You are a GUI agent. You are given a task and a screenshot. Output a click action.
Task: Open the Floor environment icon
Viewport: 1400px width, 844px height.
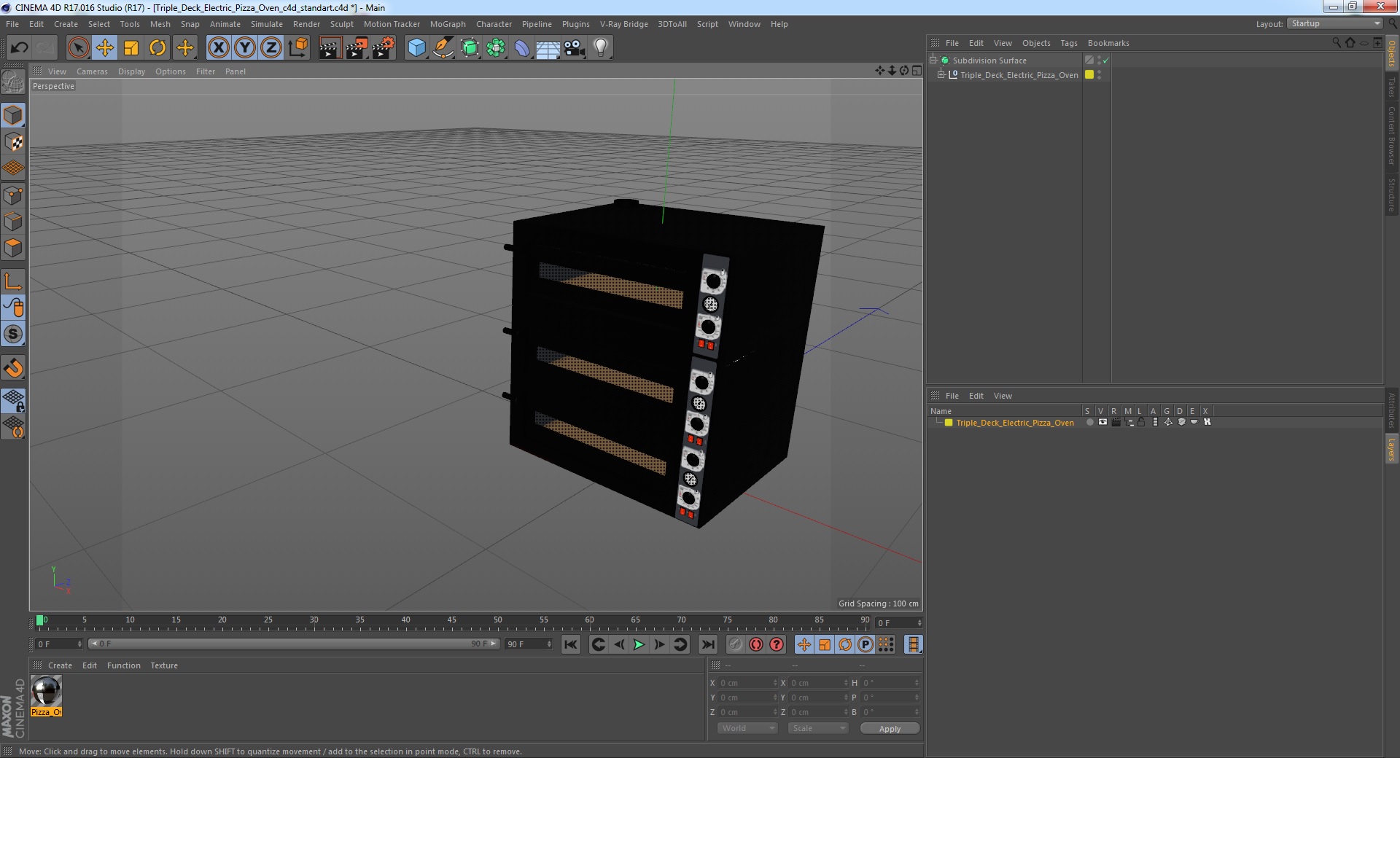pos(548,48)
